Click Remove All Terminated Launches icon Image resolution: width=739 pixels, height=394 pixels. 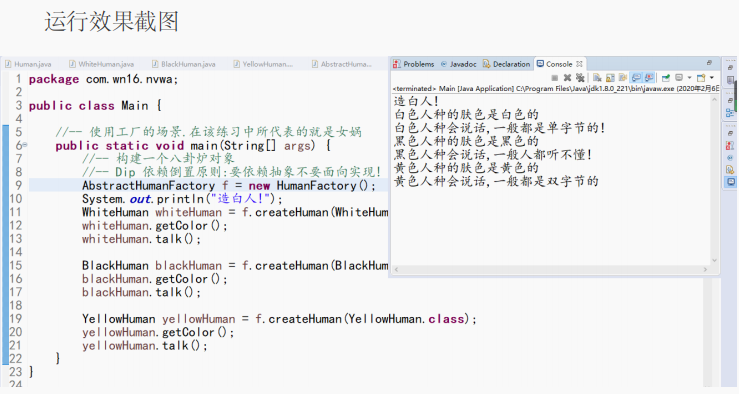(580, 78)
